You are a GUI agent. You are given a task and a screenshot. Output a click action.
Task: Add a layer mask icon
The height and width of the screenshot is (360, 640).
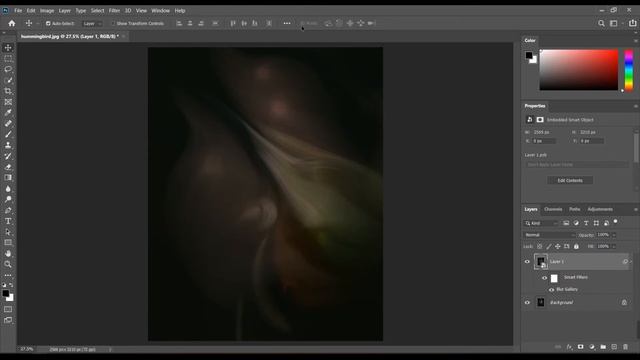tap(580, 347)
